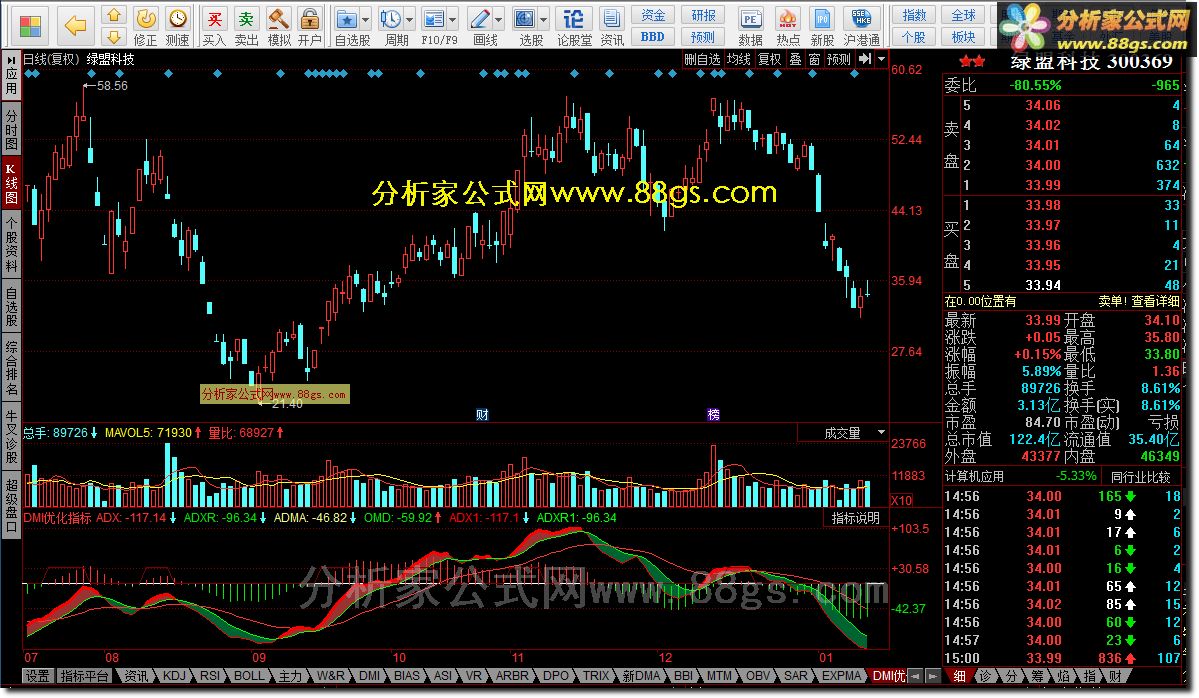Expand the 自选股 dropdown arrow
The height and width of the screenshot is (698, 1199).
366,18
